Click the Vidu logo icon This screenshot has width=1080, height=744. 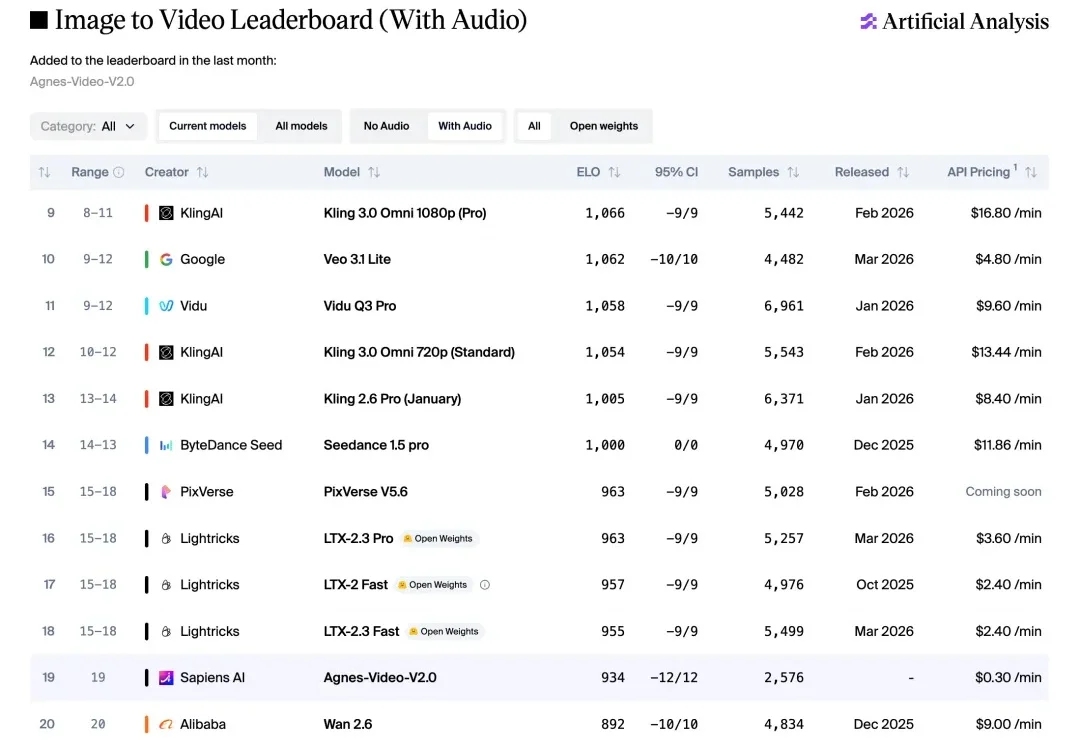(x=166, y=306)
